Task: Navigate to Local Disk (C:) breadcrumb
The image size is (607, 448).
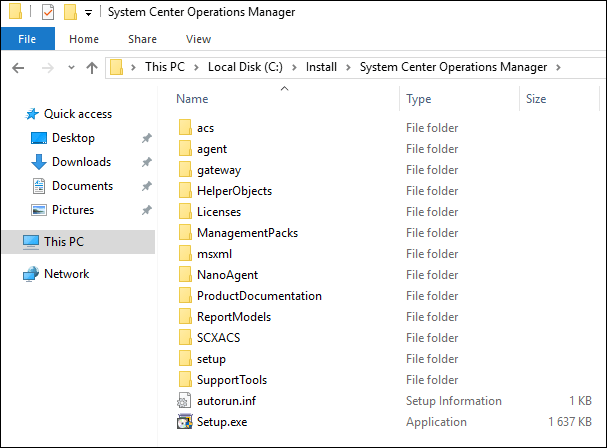Action: pyautogui.click(x=245, y=67)
